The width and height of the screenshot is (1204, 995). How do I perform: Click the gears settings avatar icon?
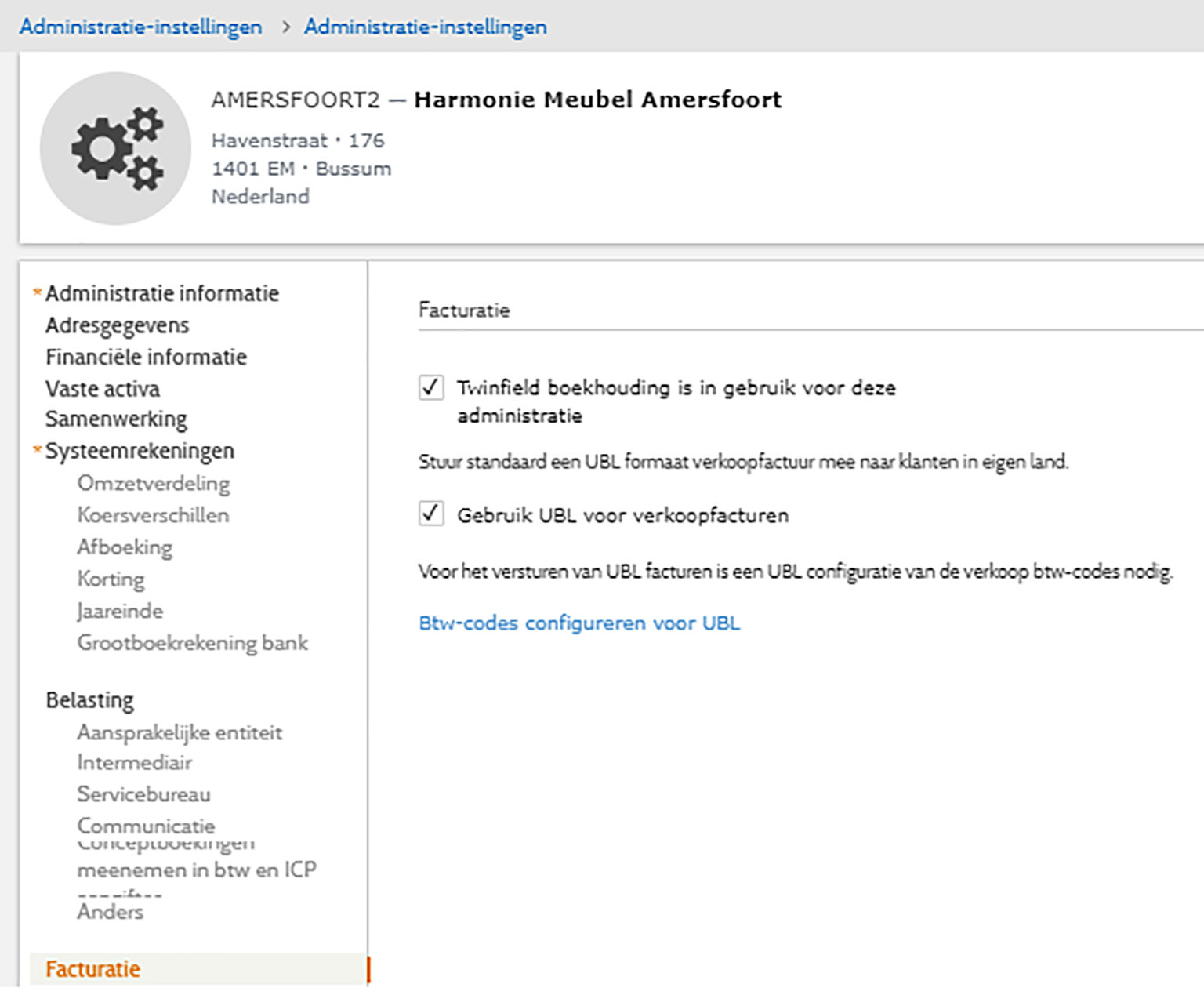point(115,148)
